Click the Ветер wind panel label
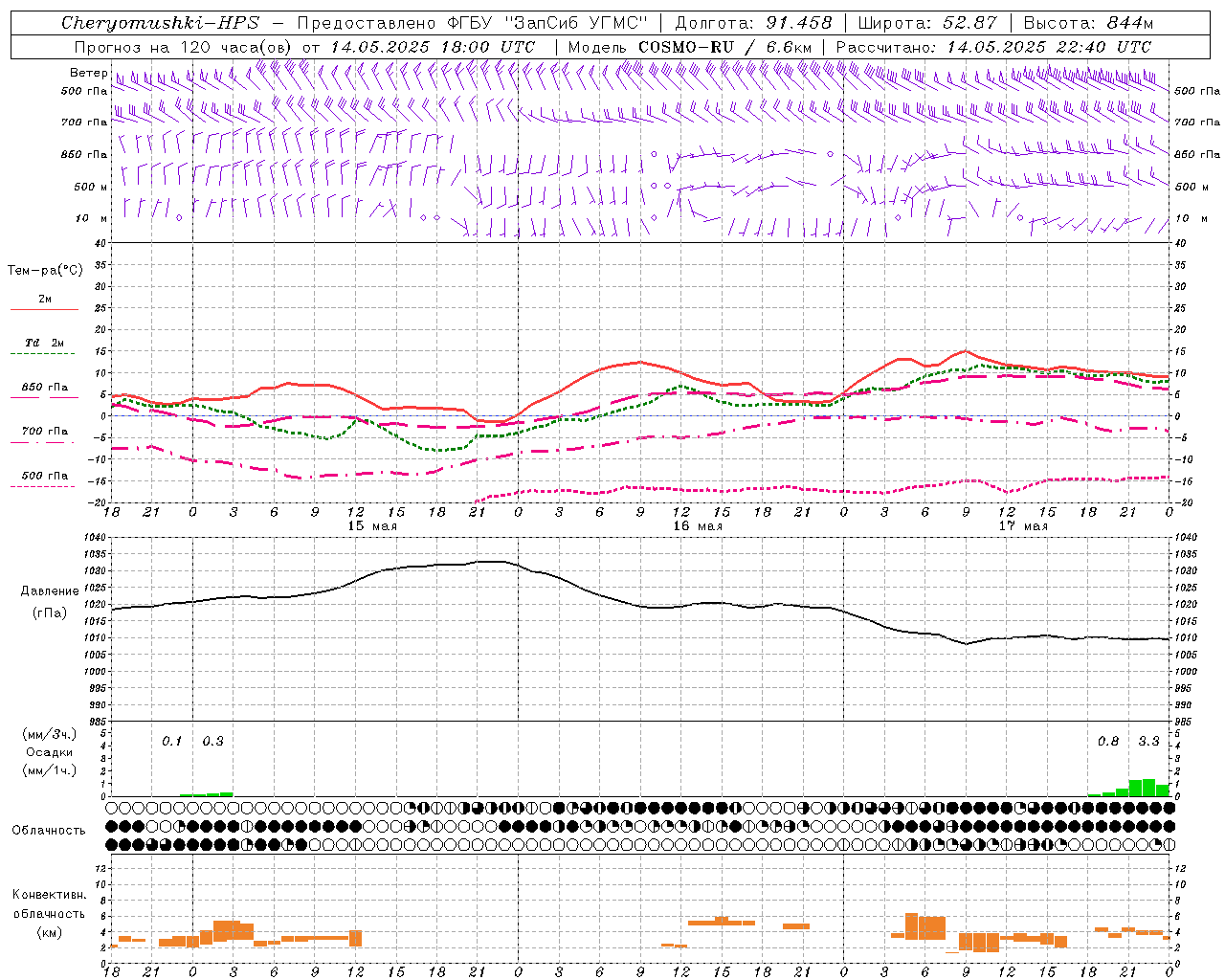Image resolution: width=1225 pixels, height=980 pixels. point(88,73)
